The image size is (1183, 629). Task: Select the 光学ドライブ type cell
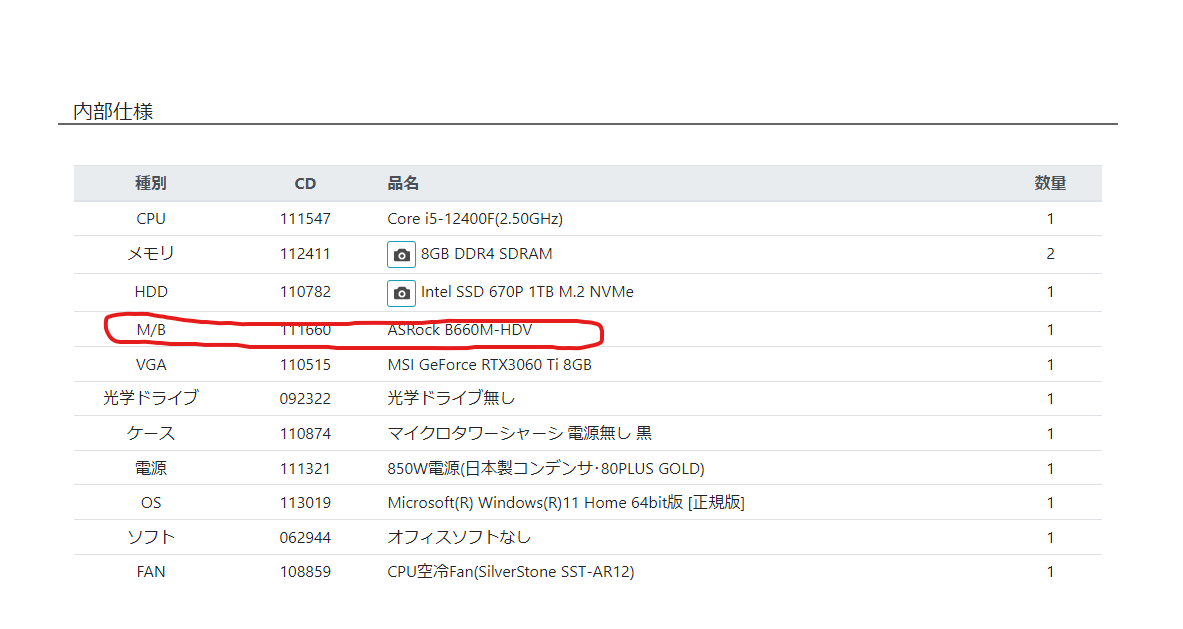[x=151, y=398]
